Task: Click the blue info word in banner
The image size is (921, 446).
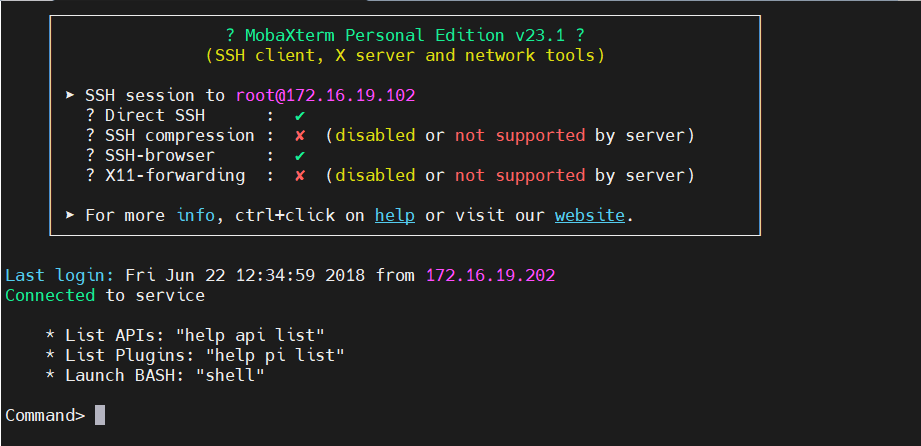Action: click(x=195, y=215)
